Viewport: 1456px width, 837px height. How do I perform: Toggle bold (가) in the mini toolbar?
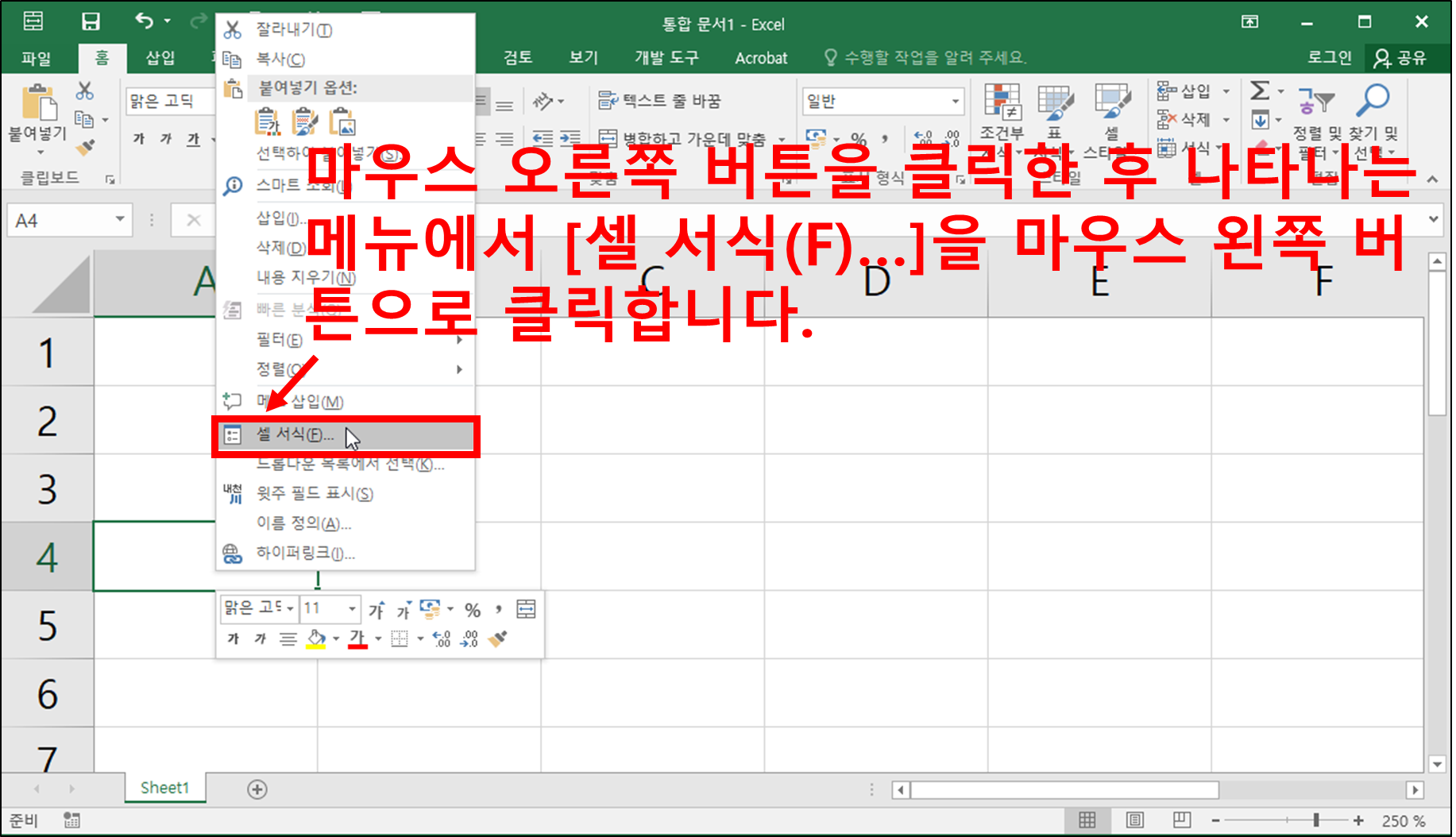pos(232,638)
